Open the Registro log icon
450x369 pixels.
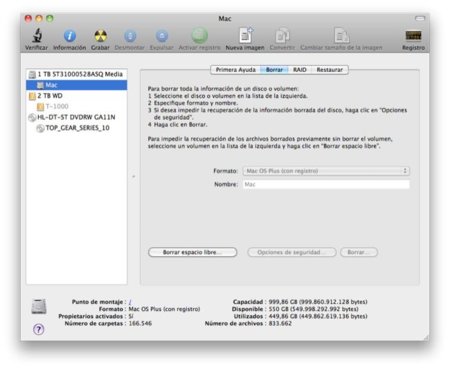click(413, 35)
